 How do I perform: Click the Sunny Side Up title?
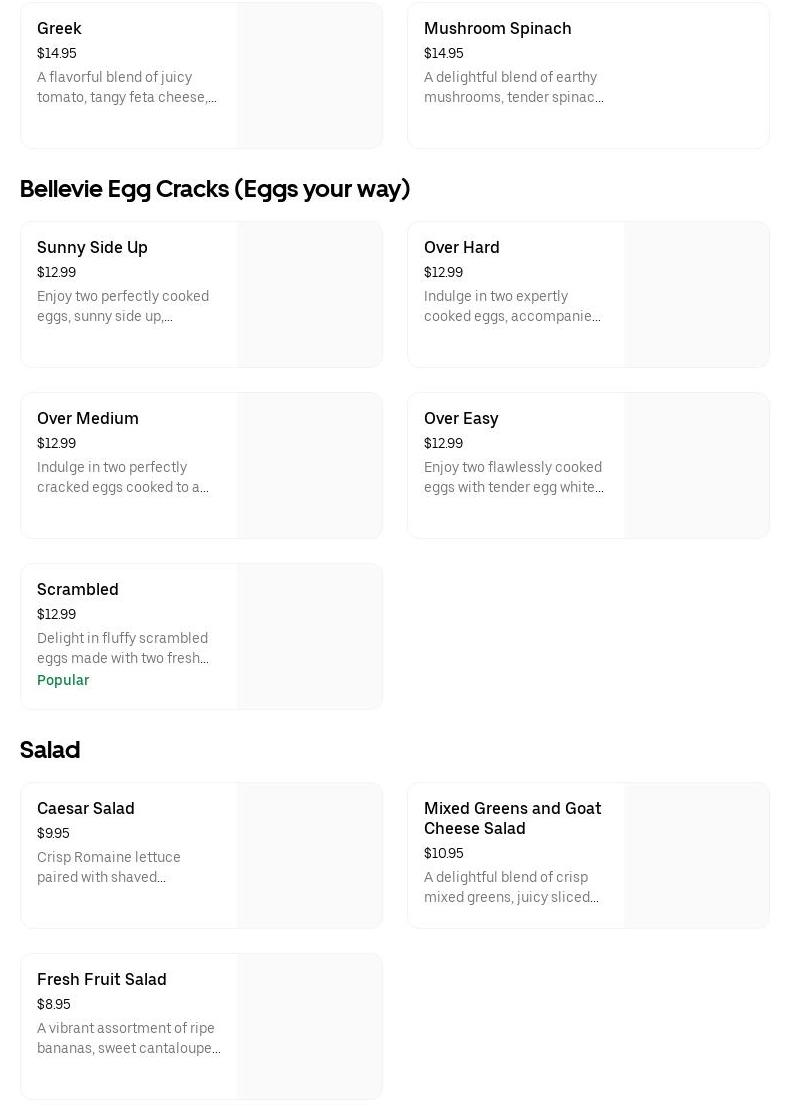[92, 248]
